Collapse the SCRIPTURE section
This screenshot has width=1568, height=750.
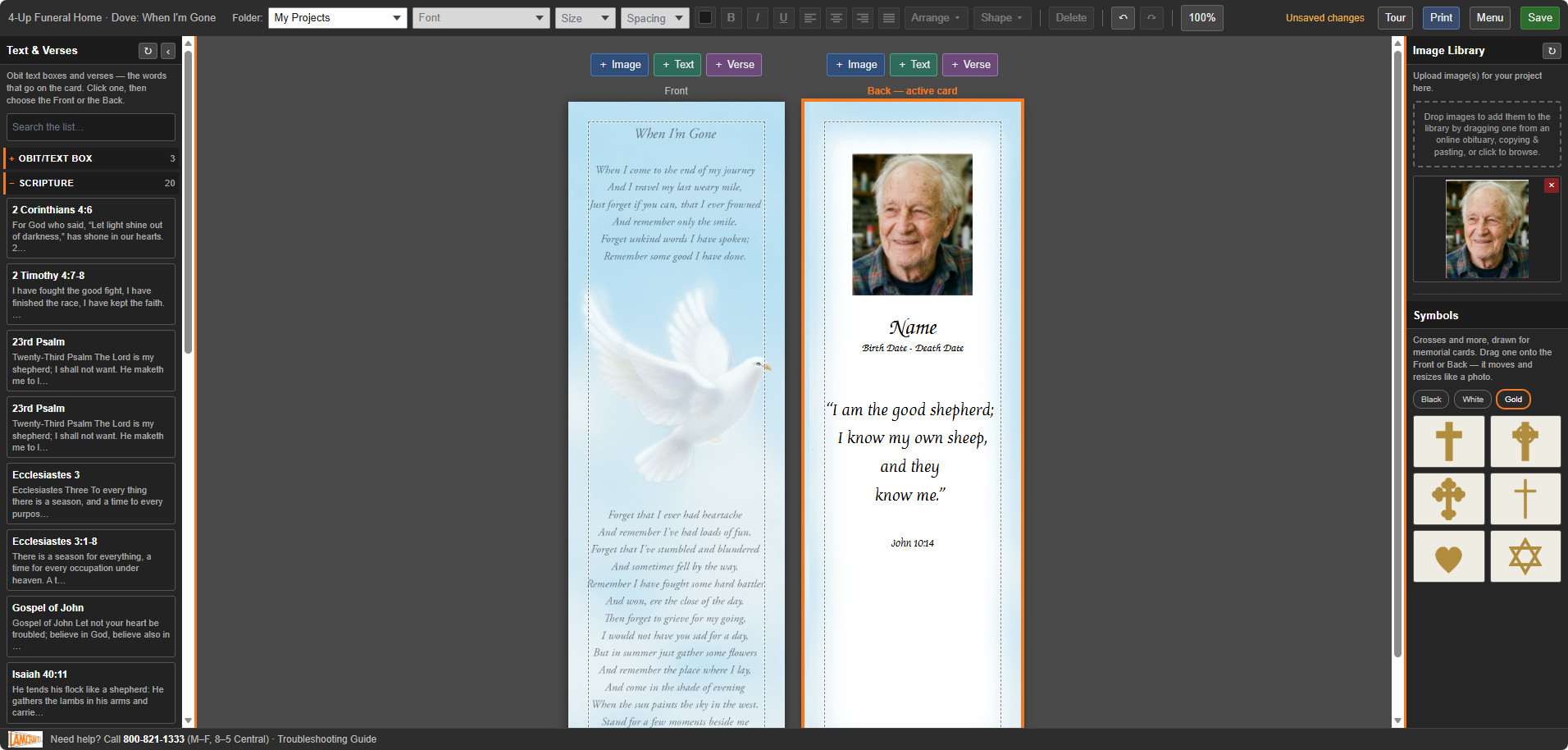[x=90, y=183]
